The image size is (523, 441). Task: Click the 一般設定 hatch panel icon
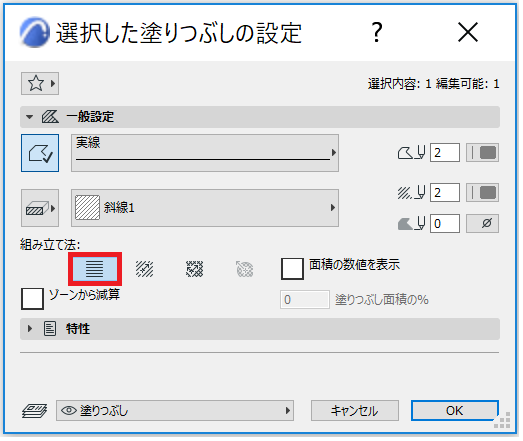coord(50,117)
